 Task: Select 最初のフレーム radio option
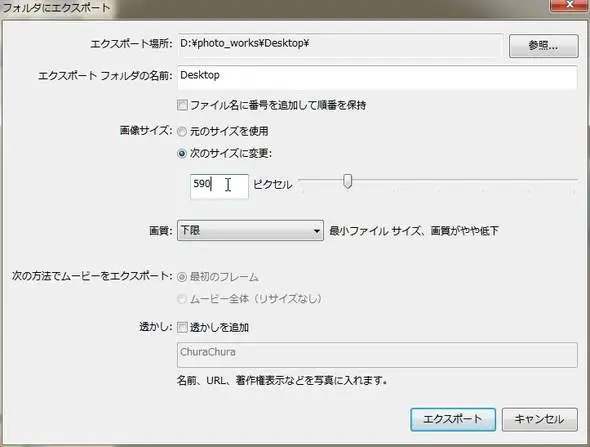(x=182, y=277)
